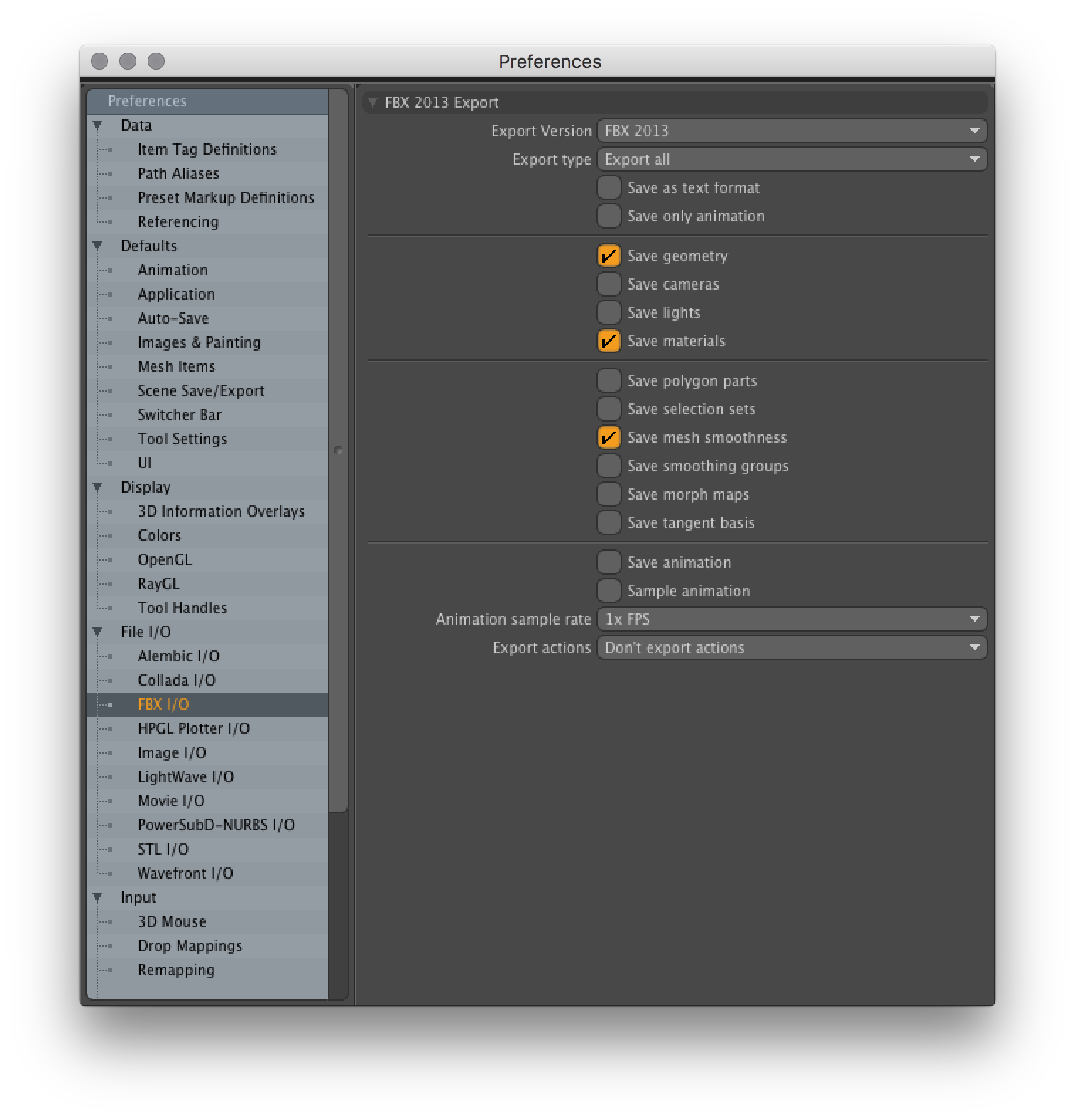Open the Animation sample rate dropdown
Viewport: 1075px width, 1120px height.
coord(792,619)
